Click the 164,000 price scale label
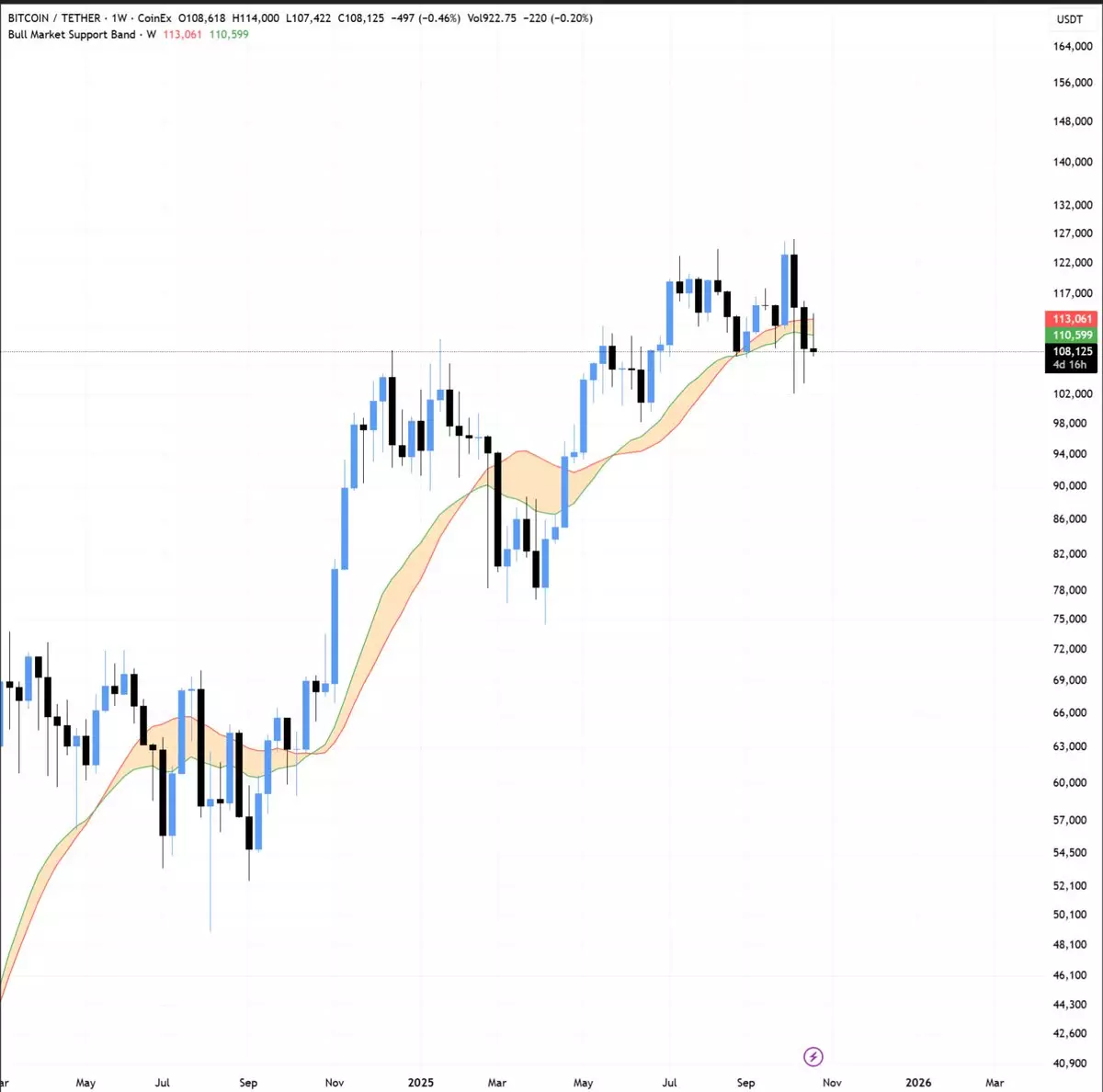 coord(1073,47)
